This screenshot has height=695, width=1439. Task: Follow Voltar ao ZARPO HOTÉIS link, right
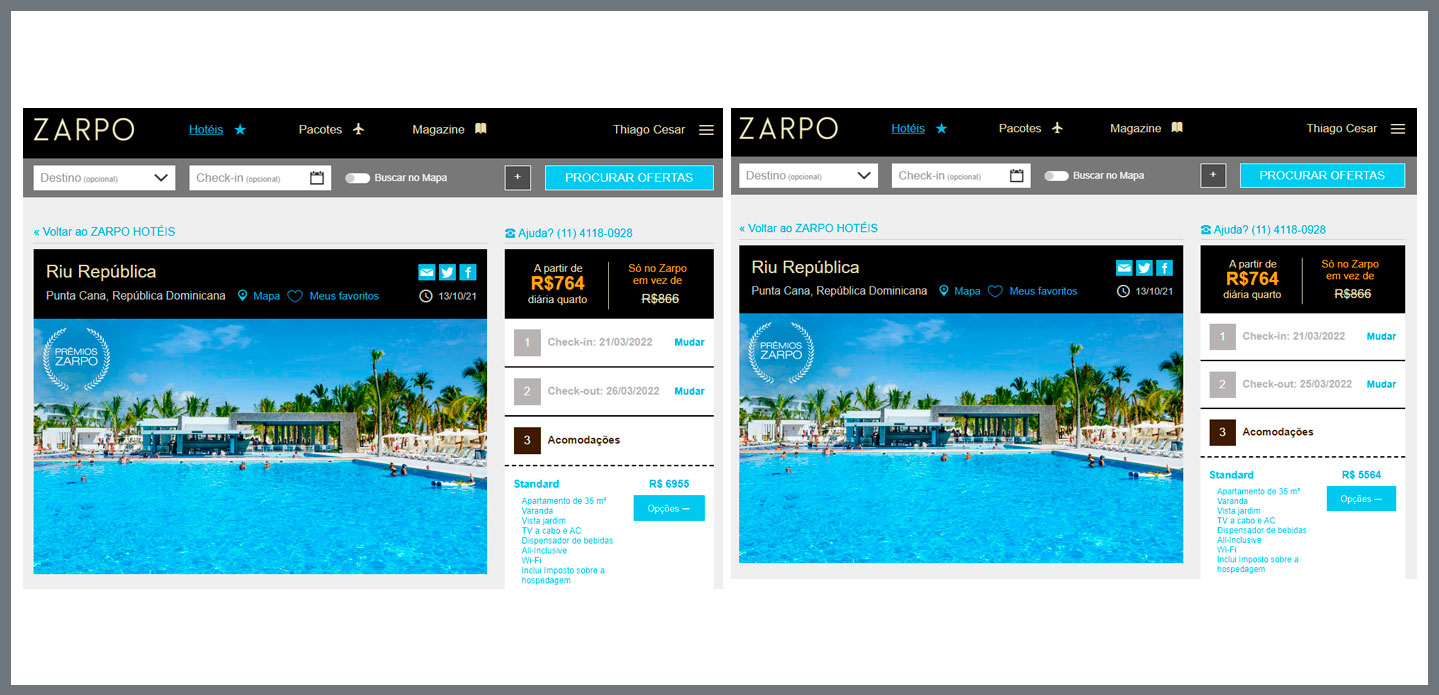click(808, 228)
